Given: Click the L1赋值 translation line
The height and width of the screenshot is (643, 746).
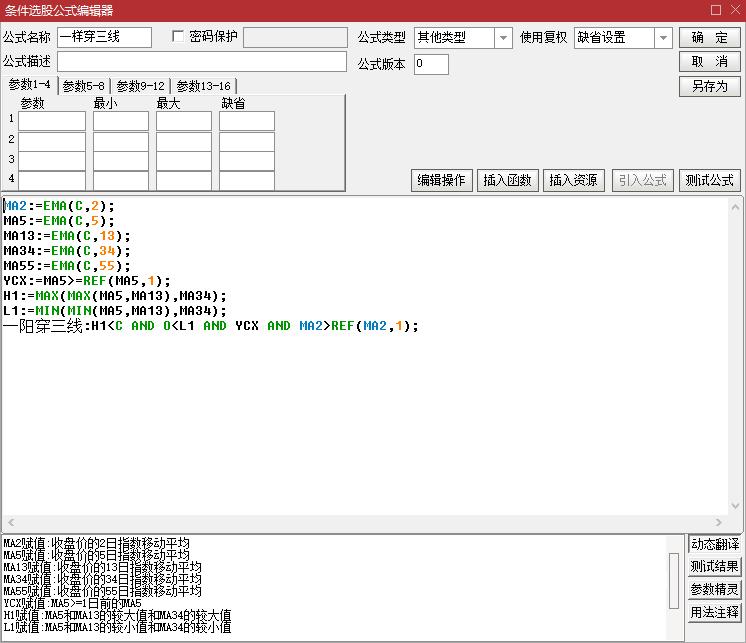Looking at the screenshot, I should click(117, 628).
